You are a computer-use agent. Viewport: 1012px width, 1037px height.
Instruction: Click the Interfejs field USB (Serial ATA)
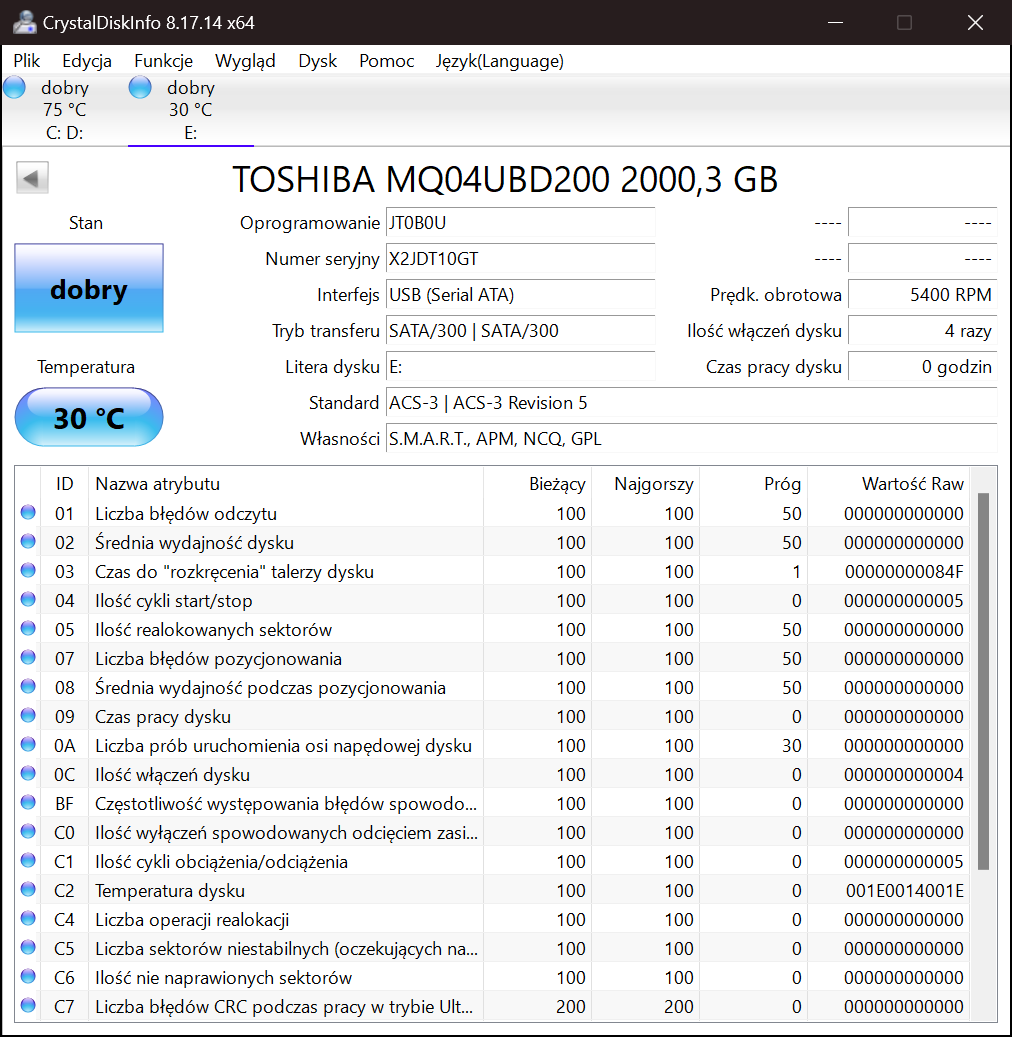521,294
